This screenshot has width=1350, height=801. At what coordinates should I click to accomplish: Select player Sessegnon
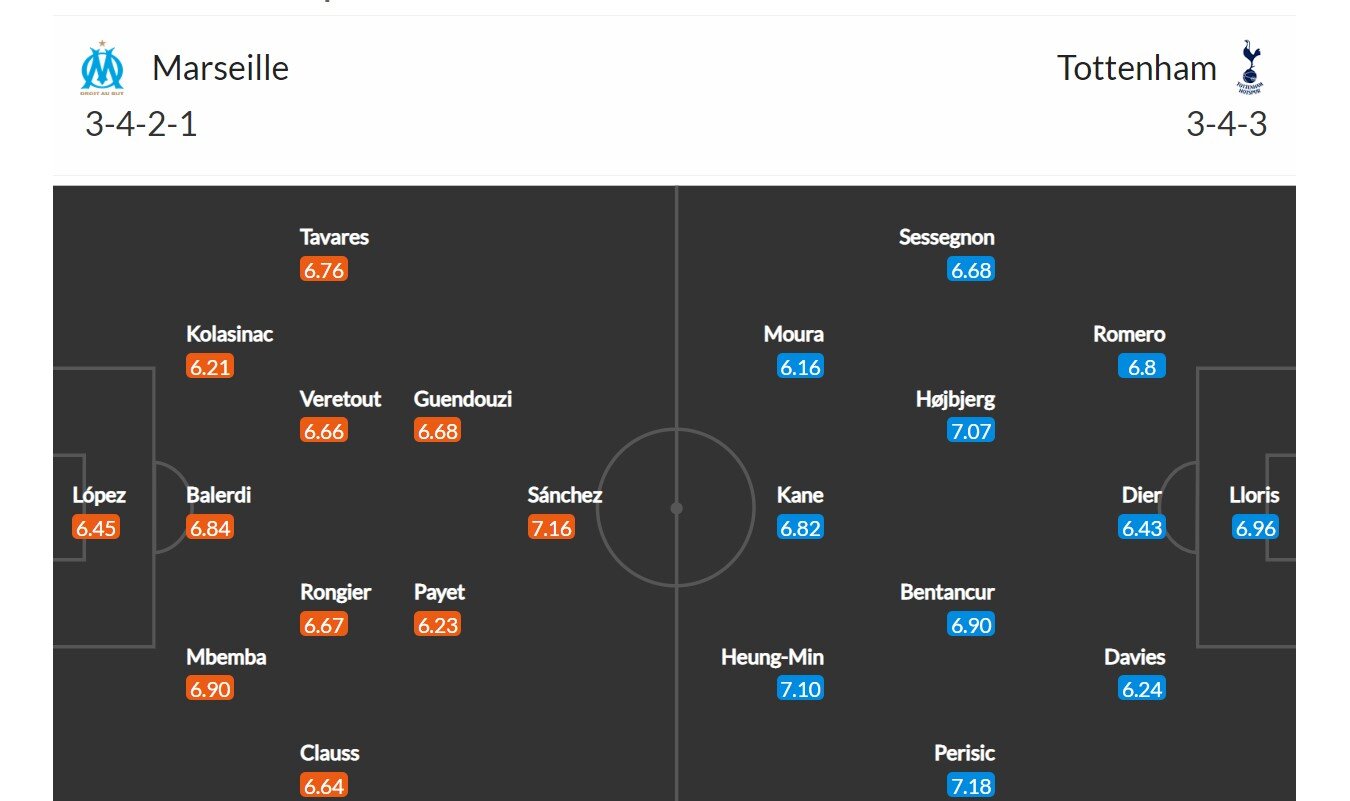click(946, 237)
